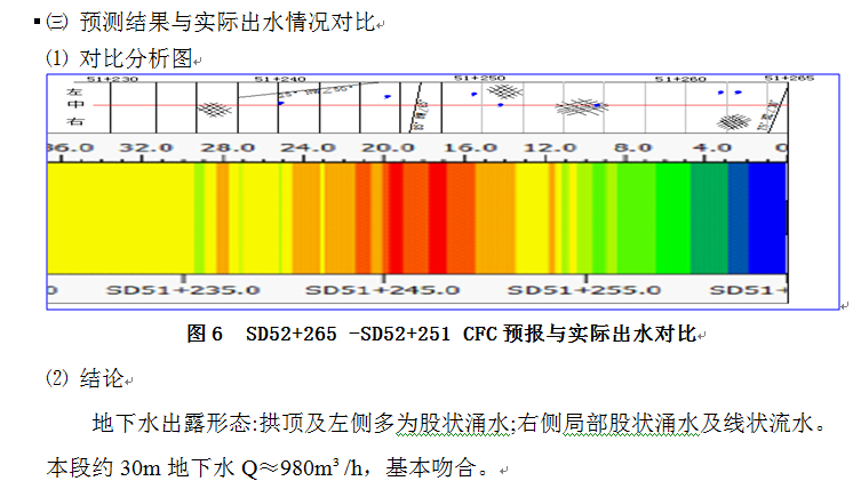
Task: Click scale label 20.0 in the figure
Action: [x=388, y=148]
